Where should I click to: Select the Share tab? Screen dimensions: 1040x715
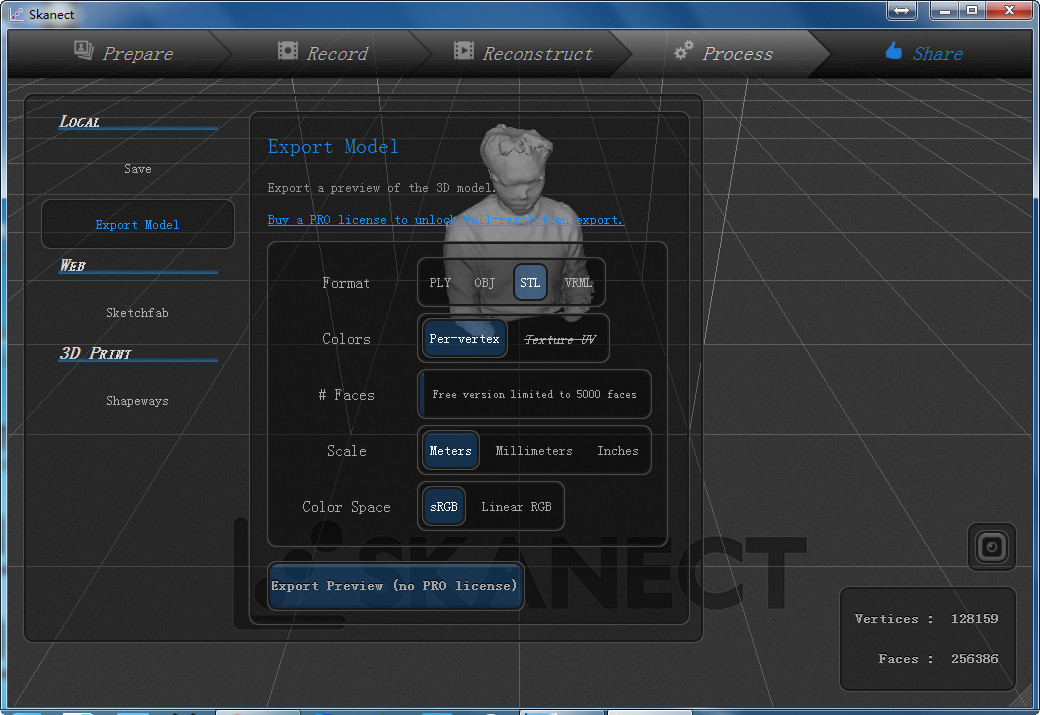924,53
